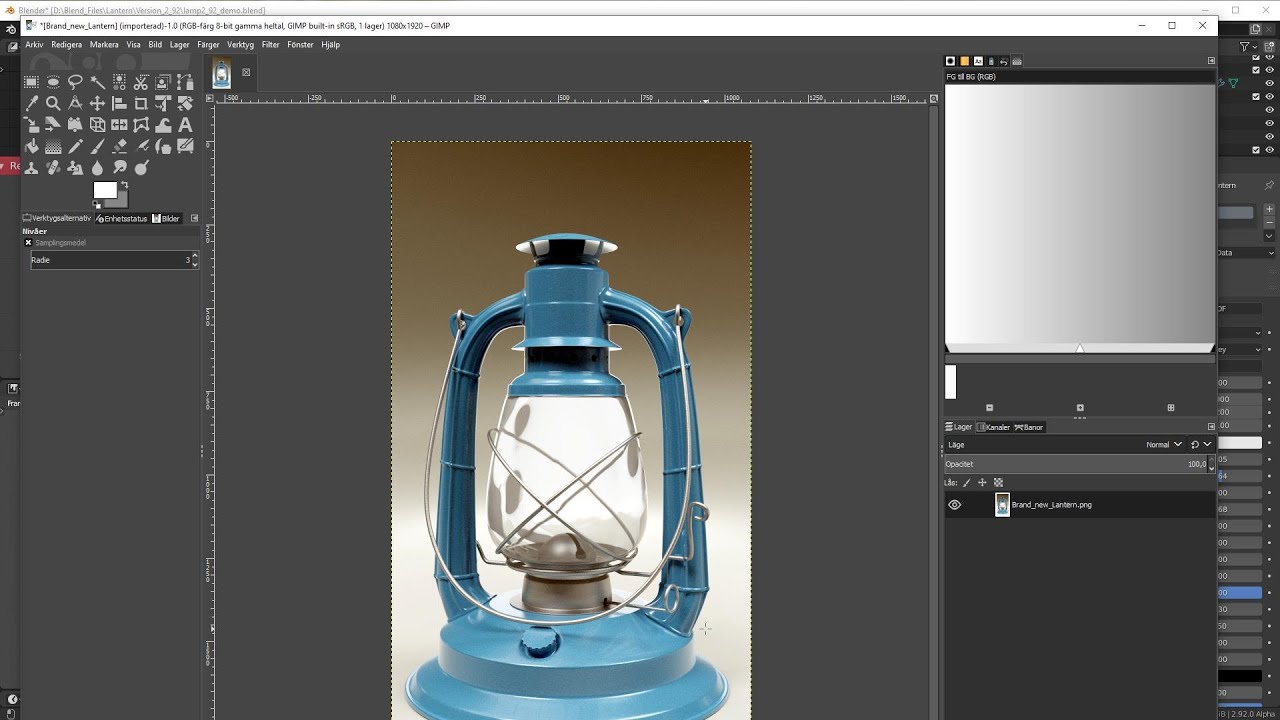Select the Paintbrush tool
Viewport: 1280px width, 720px height.
coord(97,146)
